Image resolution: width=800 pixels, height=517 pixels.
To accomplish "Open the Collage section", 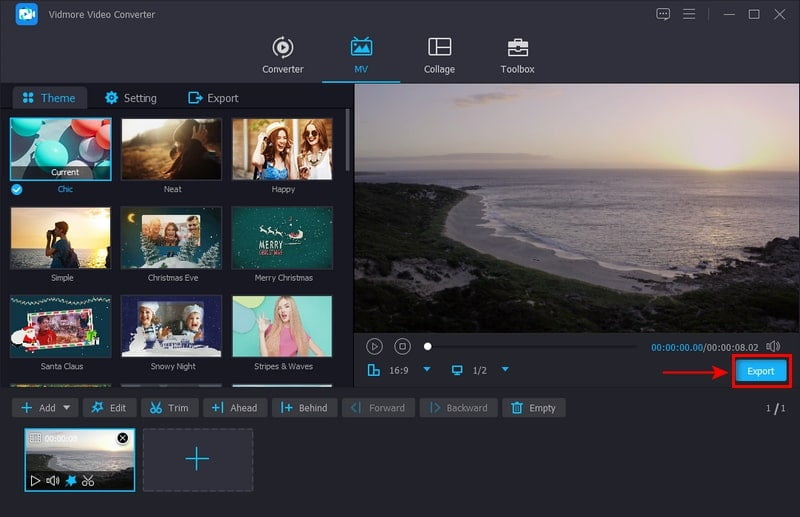I will (439, 55).
